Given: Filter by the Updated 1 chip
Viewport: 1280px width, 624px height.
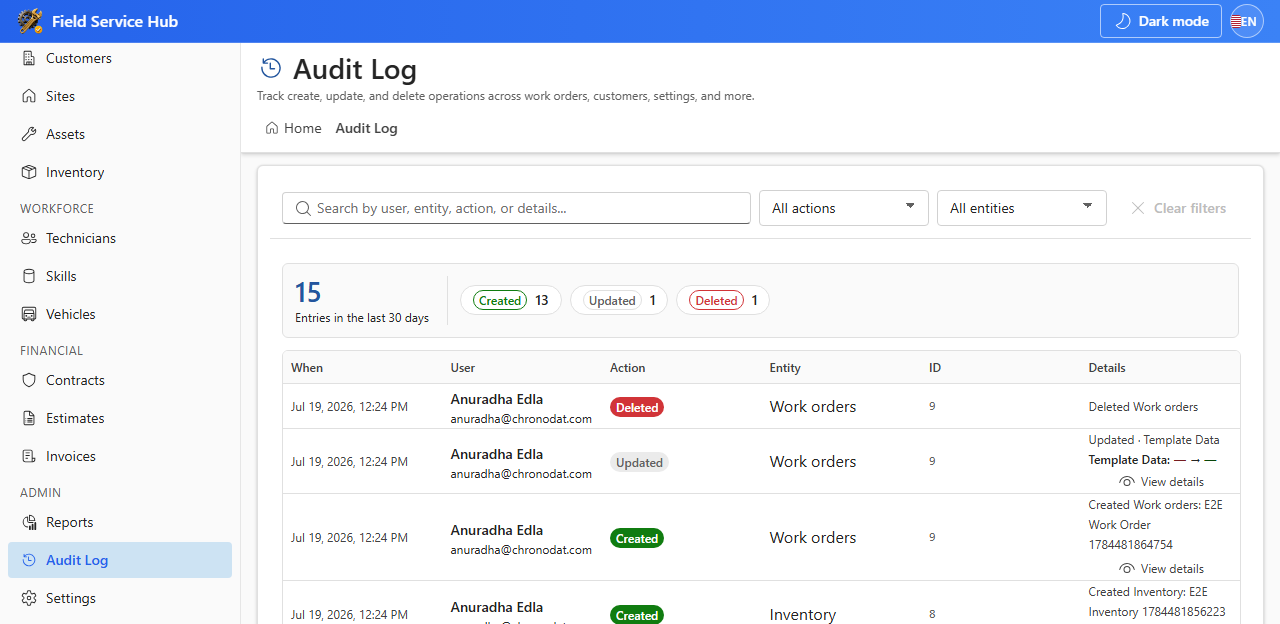Looking at the screenshot, I should (618, 300).
